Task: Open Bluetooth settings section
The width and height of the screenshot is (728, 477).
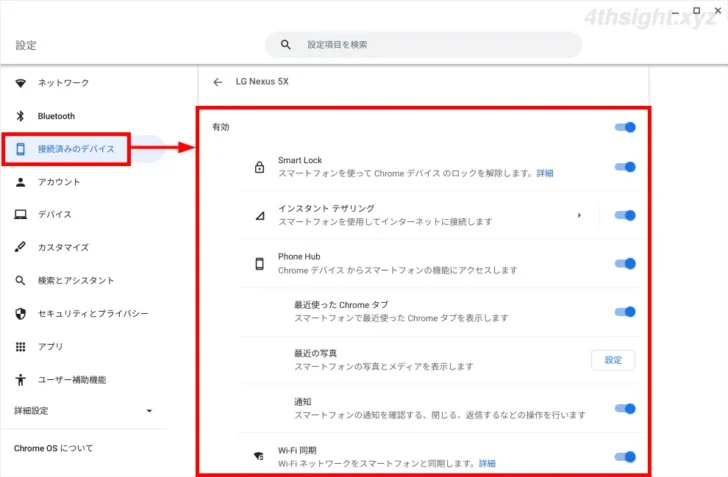Action: click(56, 116)
